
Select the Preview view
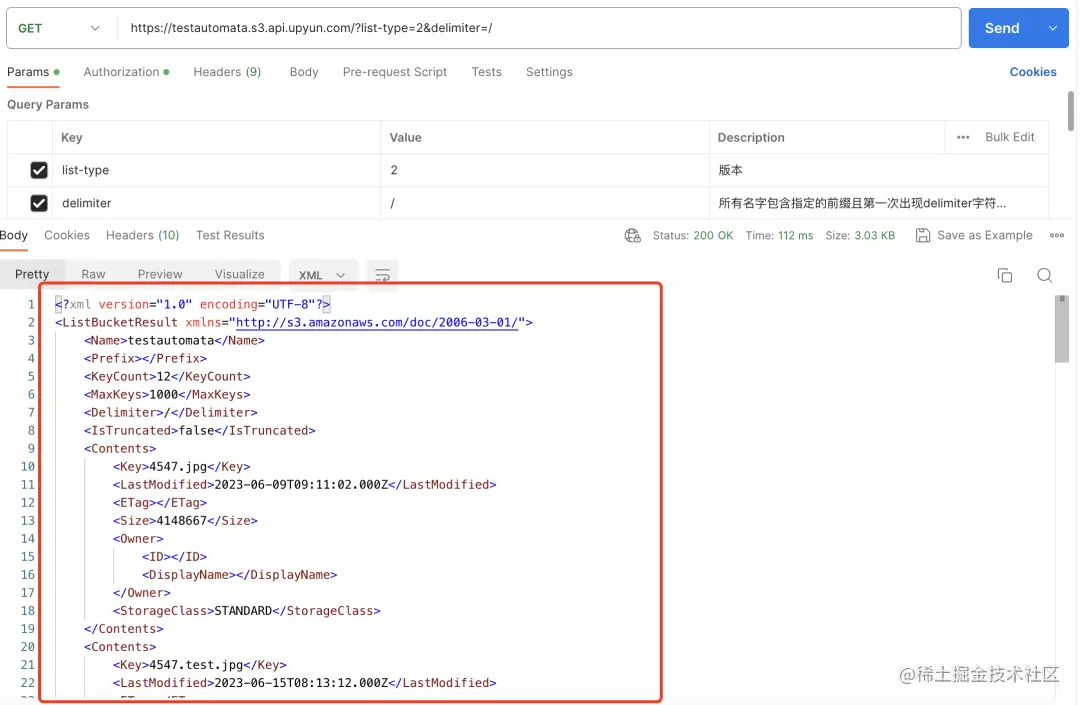[160, 274]
